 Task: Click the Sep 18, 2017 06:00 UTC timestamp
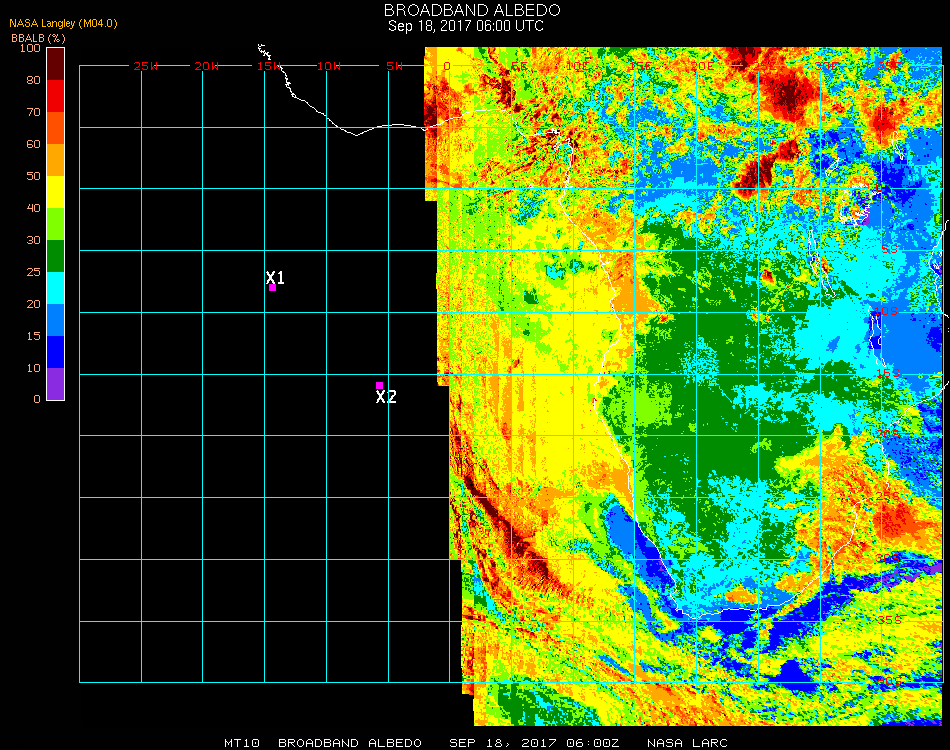tap(466, 26)
